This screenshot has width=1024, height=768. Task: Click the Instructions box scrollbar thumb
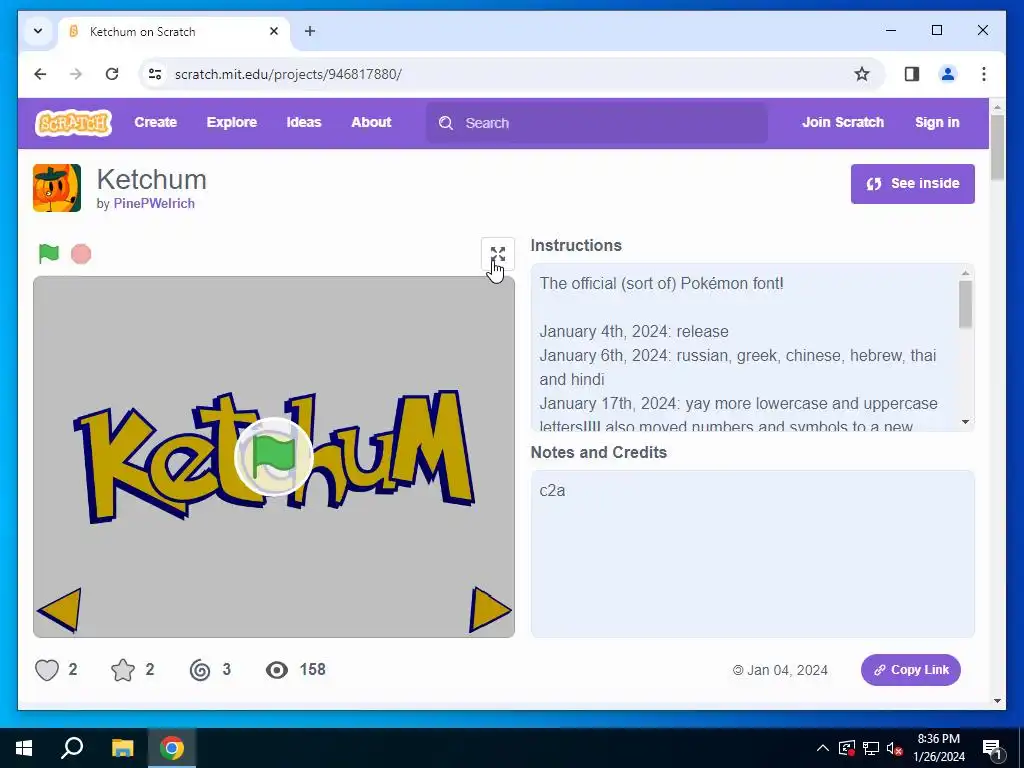pyautogui.click(x=965, y=304)
